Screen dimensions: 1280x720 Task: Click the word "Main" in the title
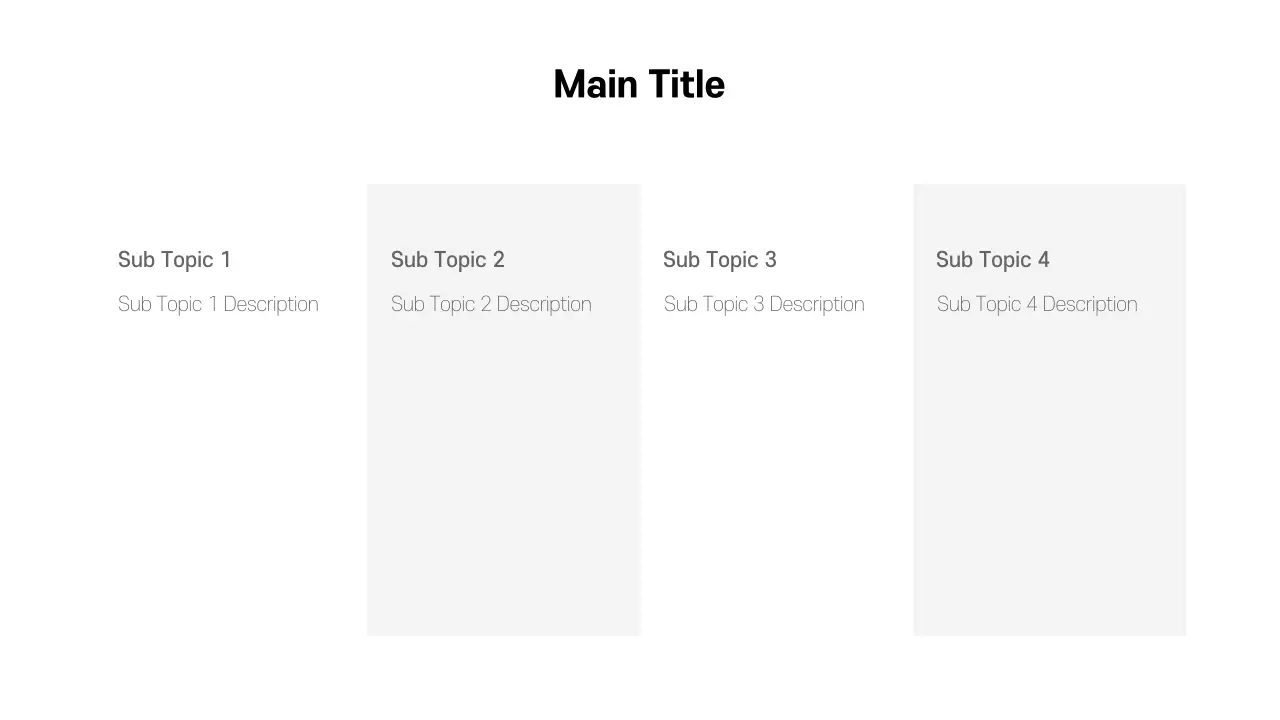click(x=594, y=84)
